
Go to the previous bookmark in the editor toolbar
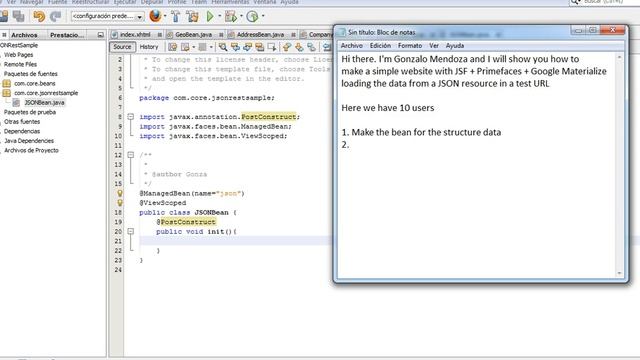click(x=287, y=47)
